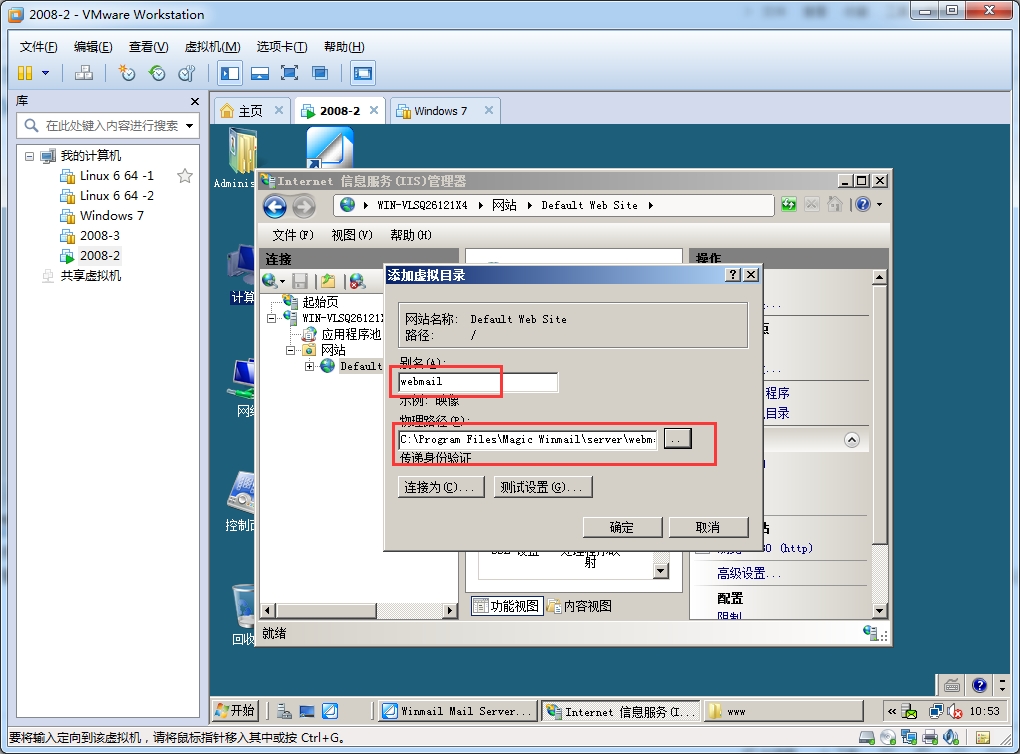1020x754 pixels.
Task: Open the IIS 视图(V) menu
Action: (352, 235)
